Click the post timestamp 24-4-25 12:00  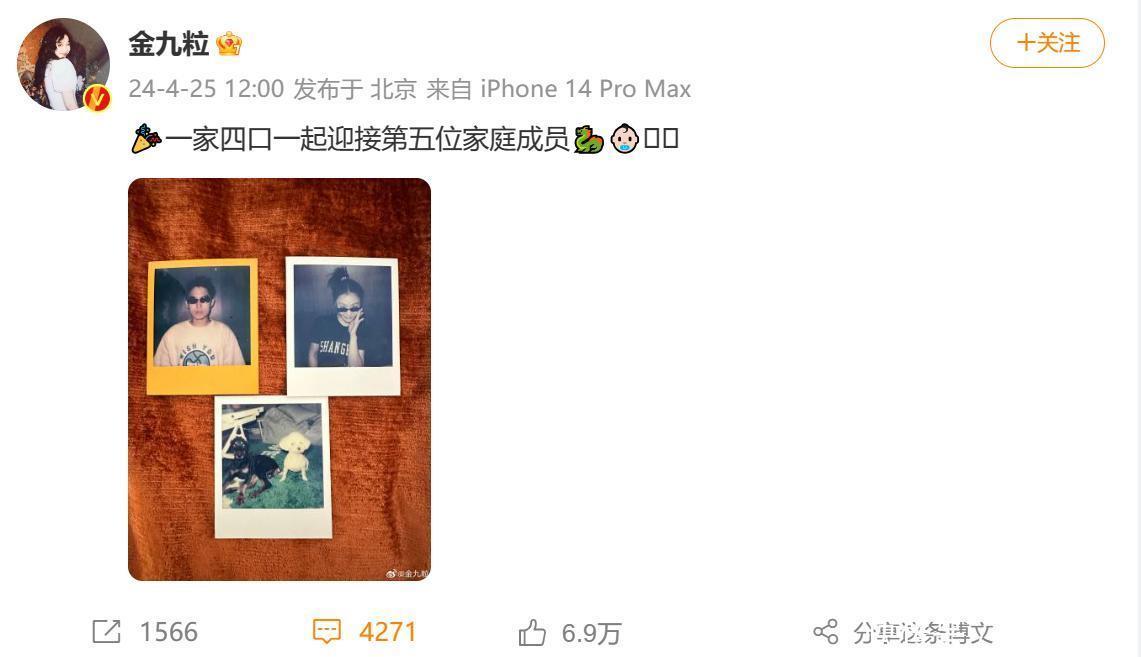[x=206, y=89]
